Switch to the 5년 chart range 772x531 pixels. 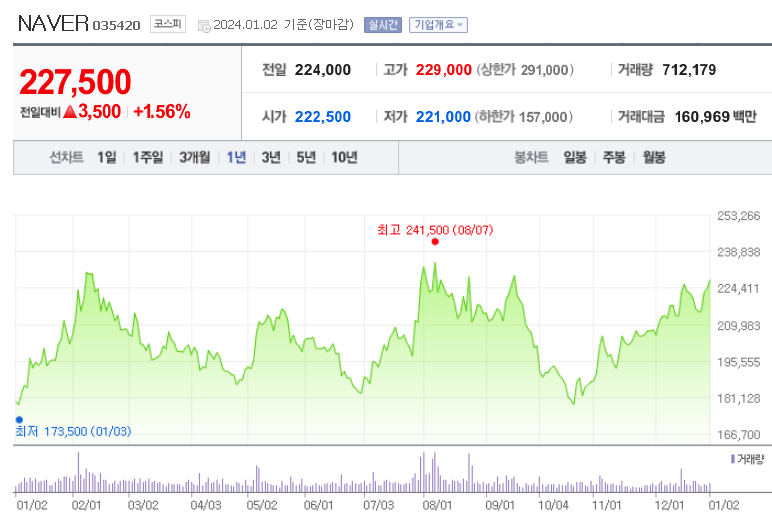point(306,157)
